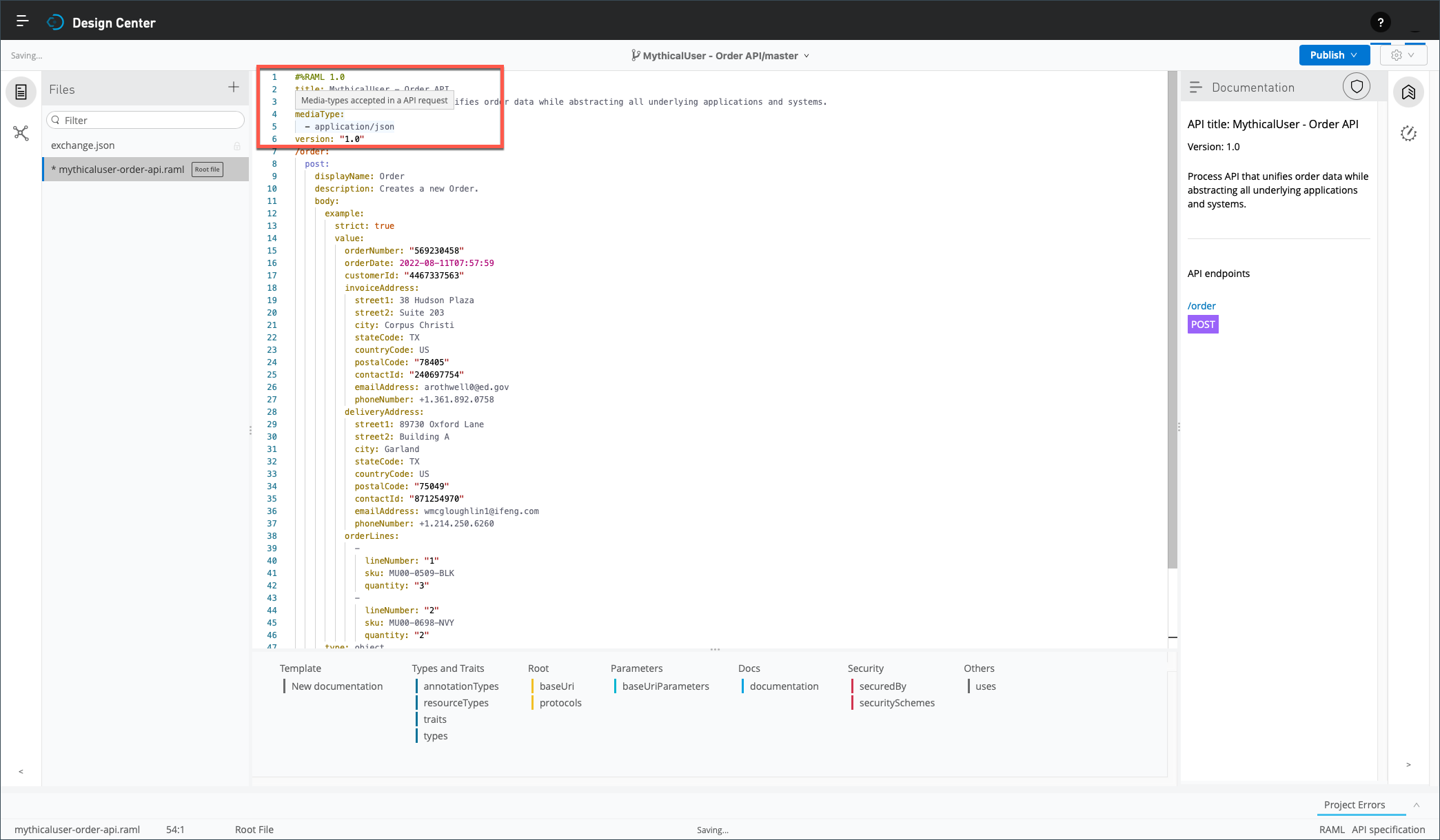
Task: Open the Project Errors tab
Action: [1354, 805]
